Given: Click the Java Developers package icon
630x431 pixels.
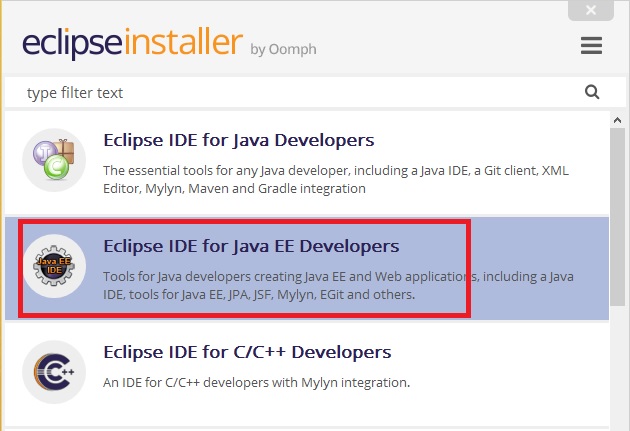Looking at the screenshot, I should [54, 160].
